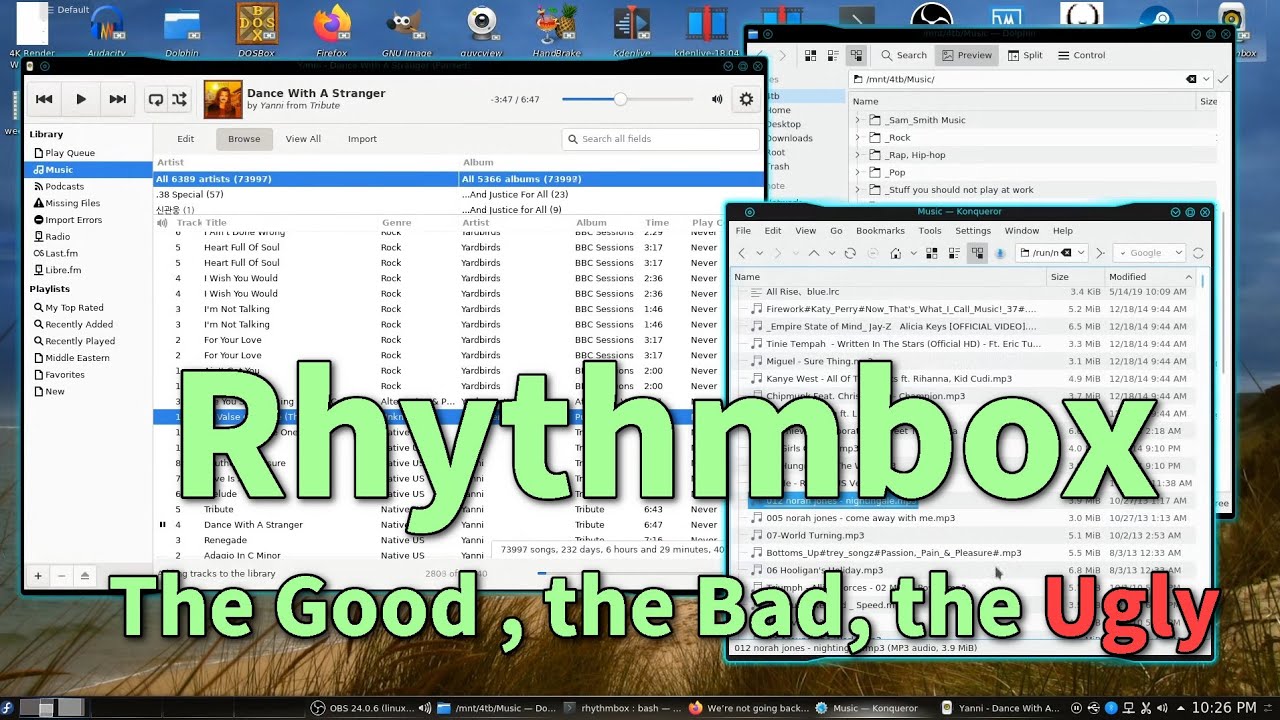Click the Konqueror Home icon
The height and width of the screenshot is (720, 1280).
click(x=897, y=254)
